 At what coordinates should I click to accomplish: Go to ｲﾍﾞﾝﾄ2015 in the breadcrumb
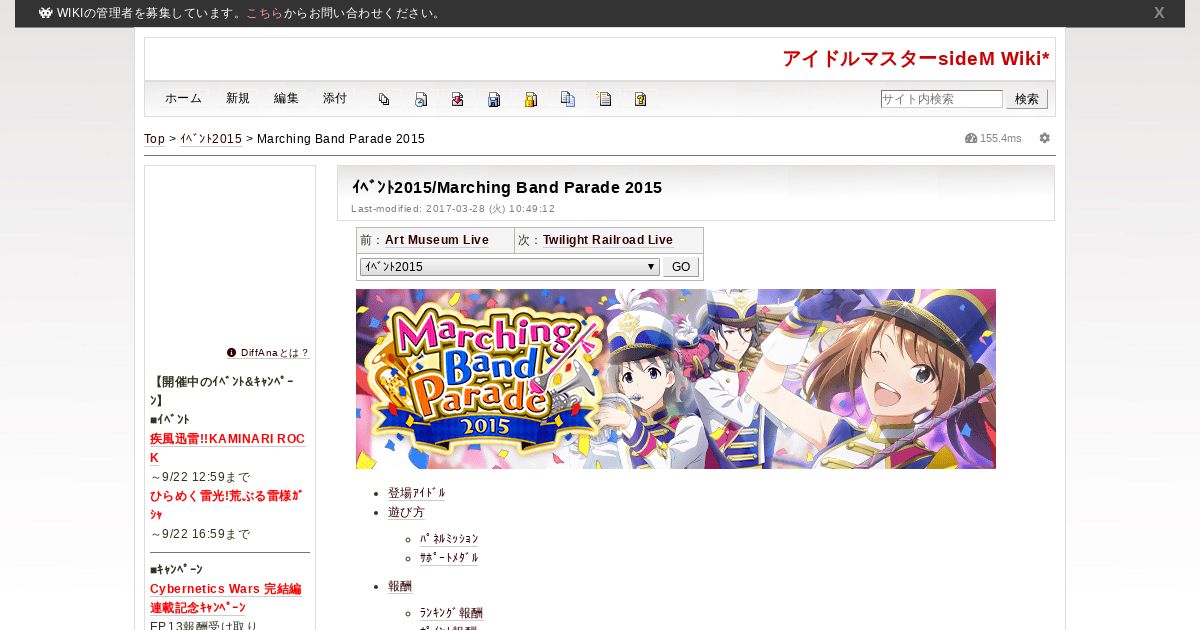211,139
